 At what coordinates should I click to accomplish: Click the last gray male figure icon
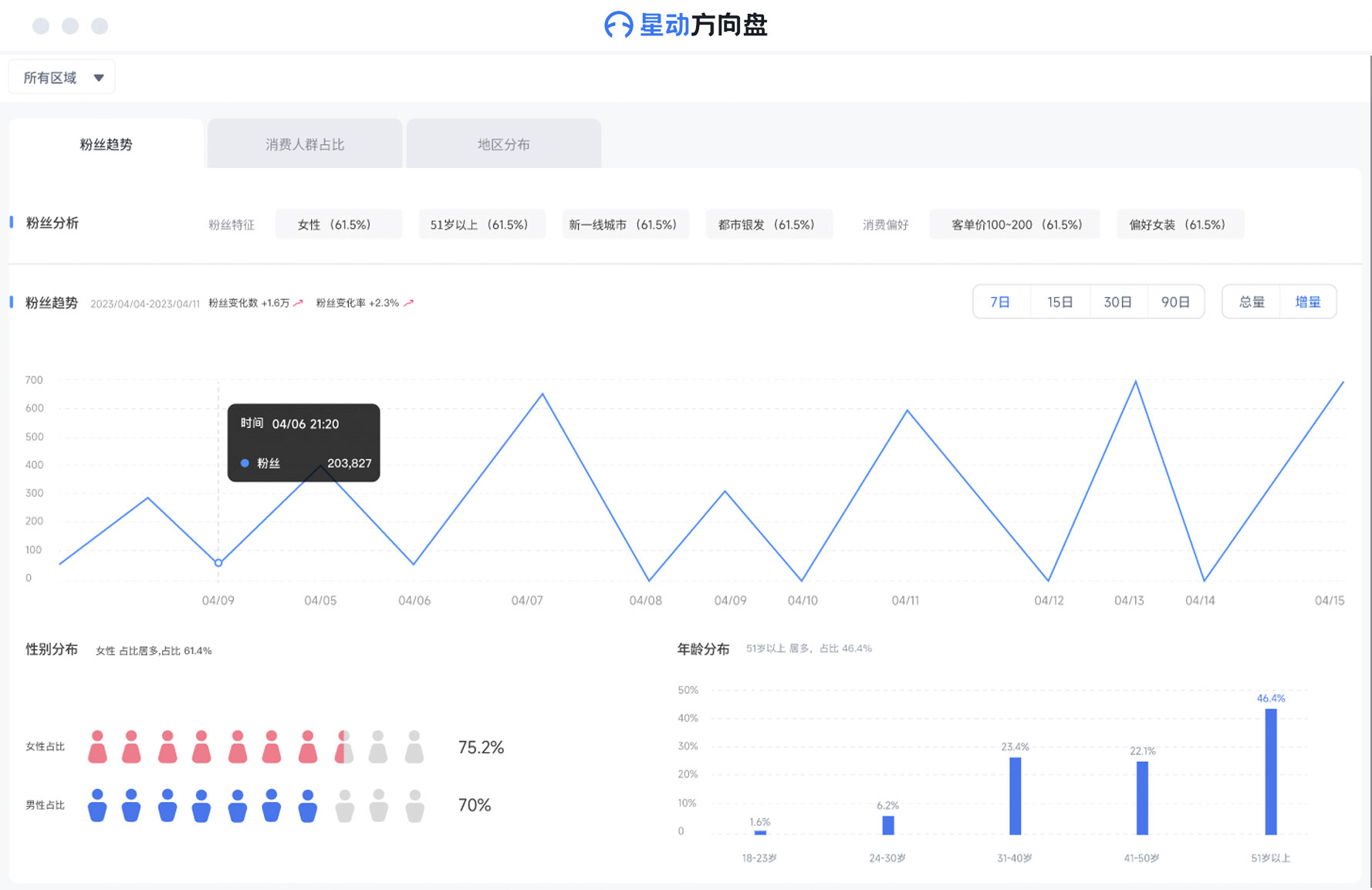415,805
